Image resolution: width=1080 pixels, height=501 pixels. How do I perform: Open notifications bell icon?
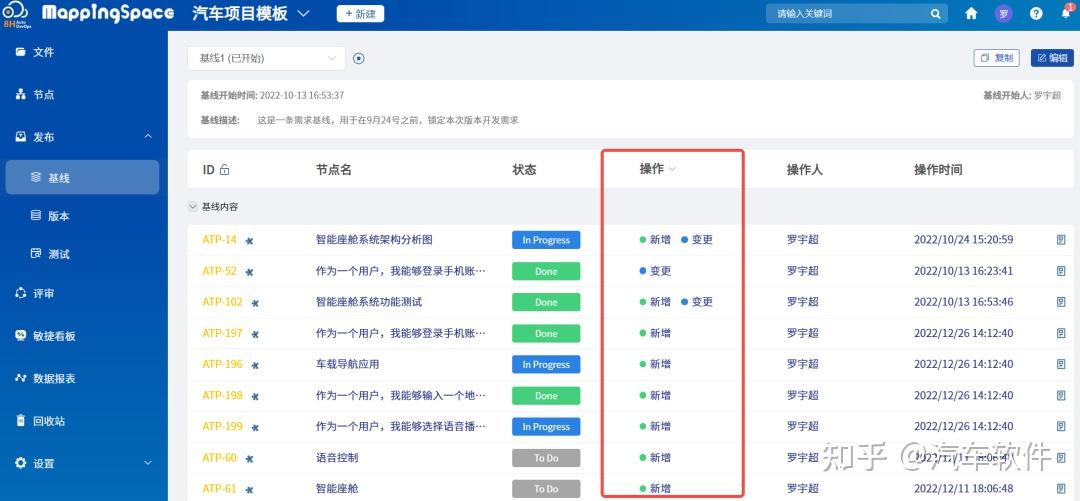pos(1066,12)
